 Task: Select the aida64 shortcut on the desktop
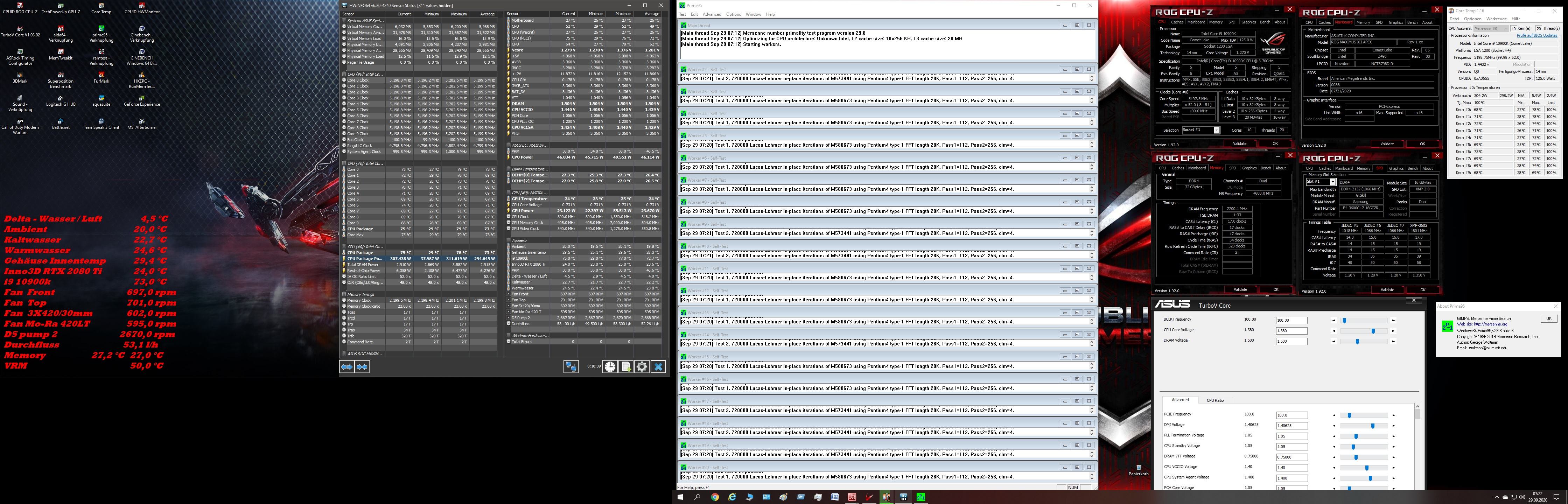coord(61,34)
